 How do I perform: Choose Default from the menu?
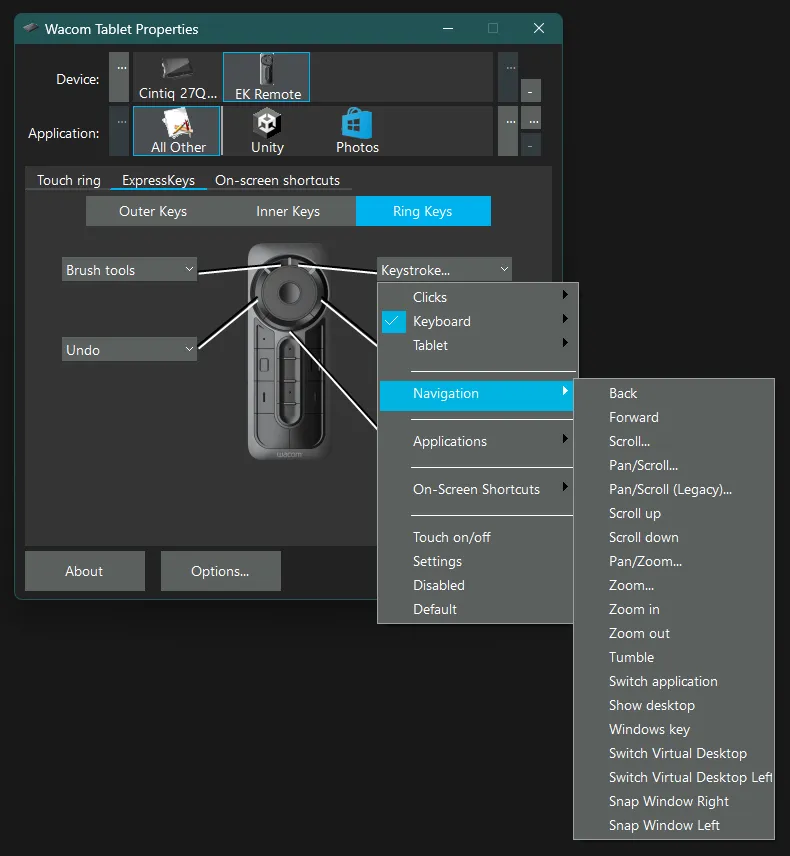[476, 609]
